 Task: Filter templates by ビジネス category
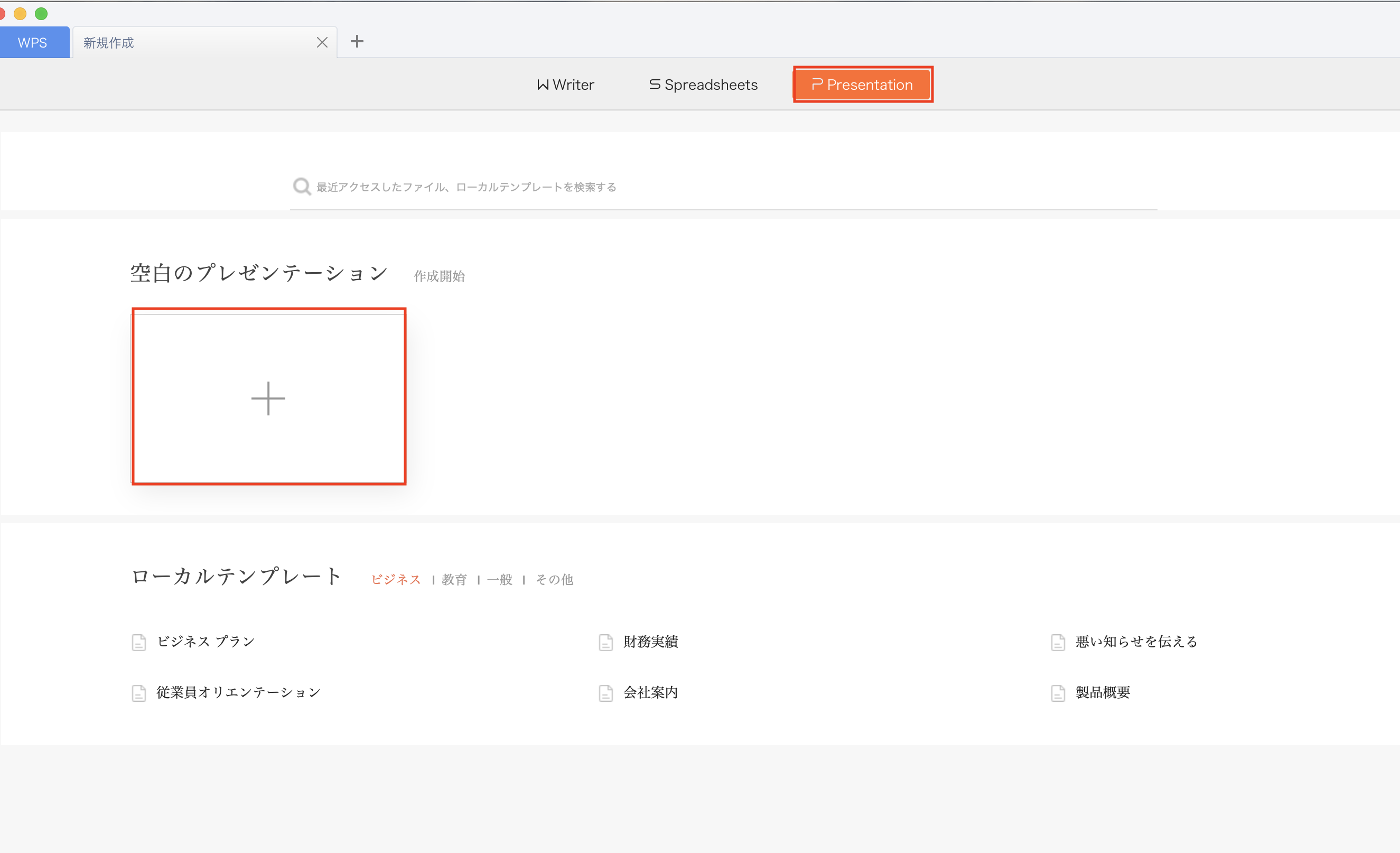point(396,579)
